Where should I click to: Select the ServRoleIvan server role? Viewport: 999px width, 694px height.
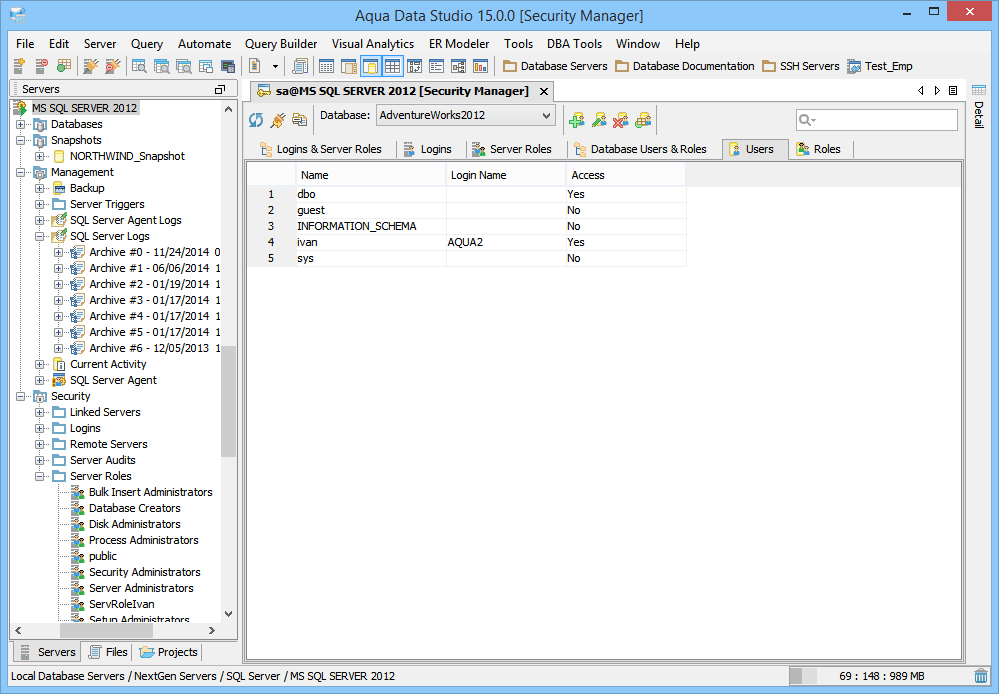pyautogui.click(x=121, y=604)
